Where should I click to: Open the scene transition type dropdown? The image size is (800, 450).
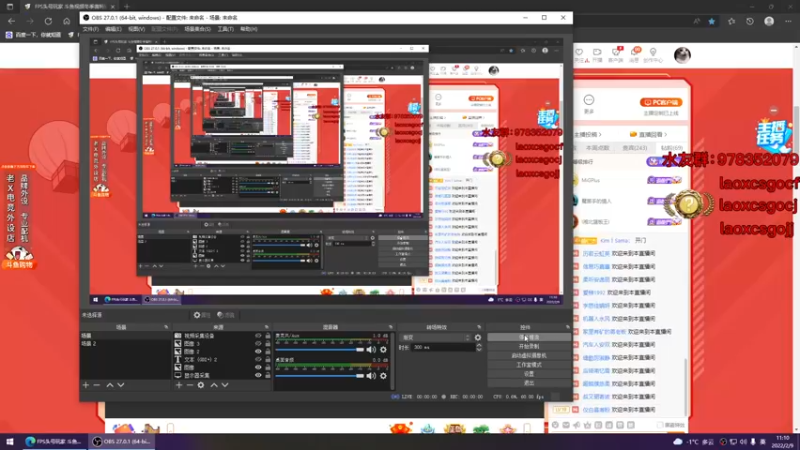436,337
